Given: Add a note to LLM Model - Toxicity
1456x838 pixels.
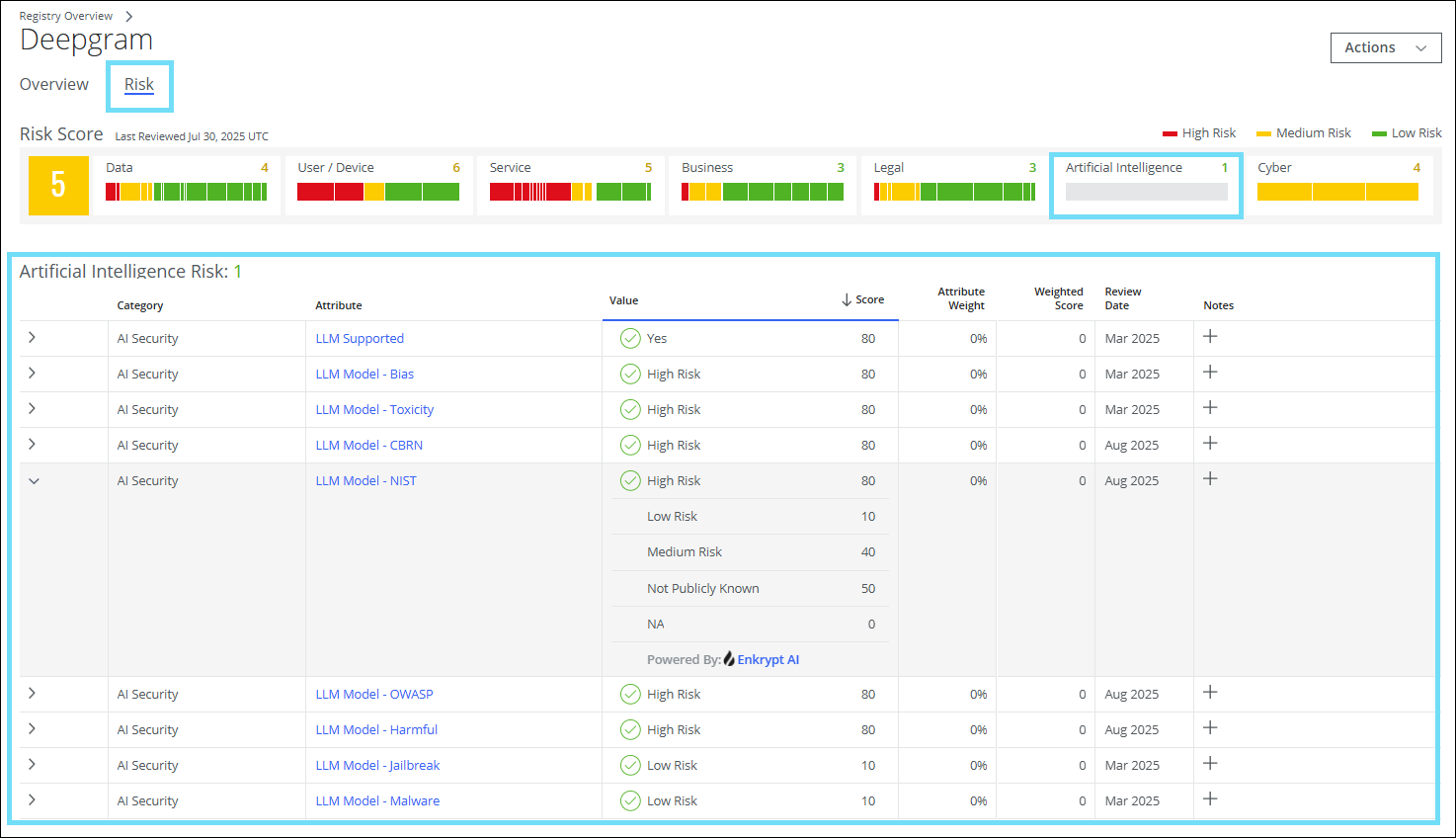Looking at the screenshot, I should (1210, 408).
